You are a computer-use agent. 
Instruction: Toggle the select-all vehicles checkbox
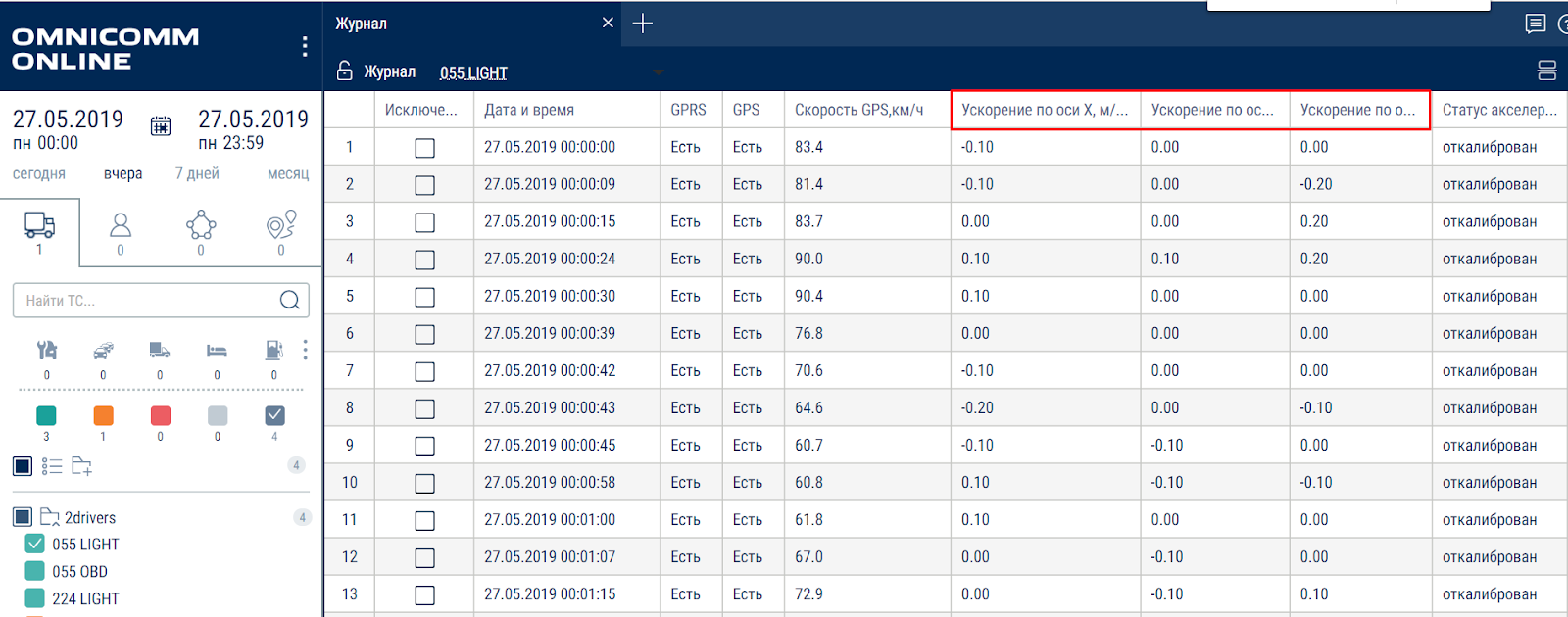coord(23,466)
